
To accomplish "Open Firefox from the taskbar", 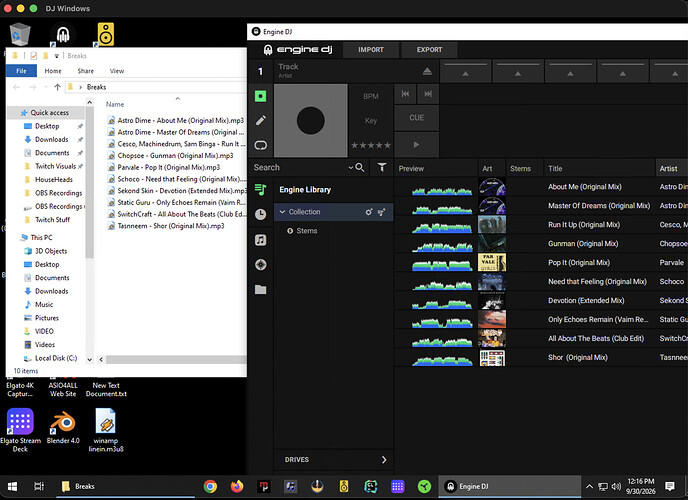I will point(237,486).
